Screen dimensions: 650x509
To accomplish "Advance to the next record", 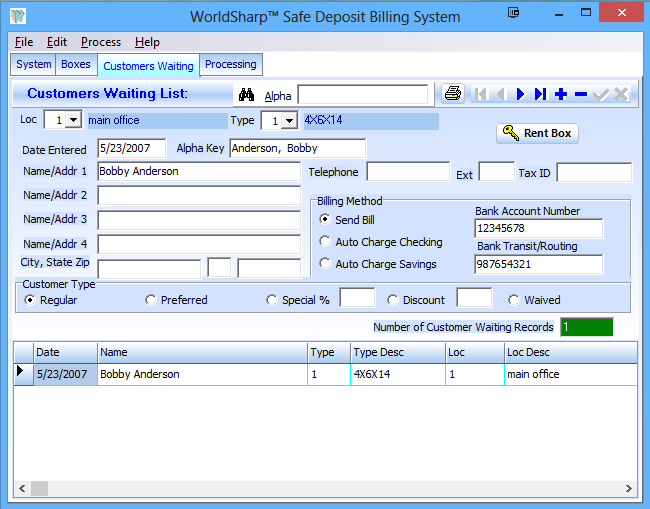I will (521, 94).
